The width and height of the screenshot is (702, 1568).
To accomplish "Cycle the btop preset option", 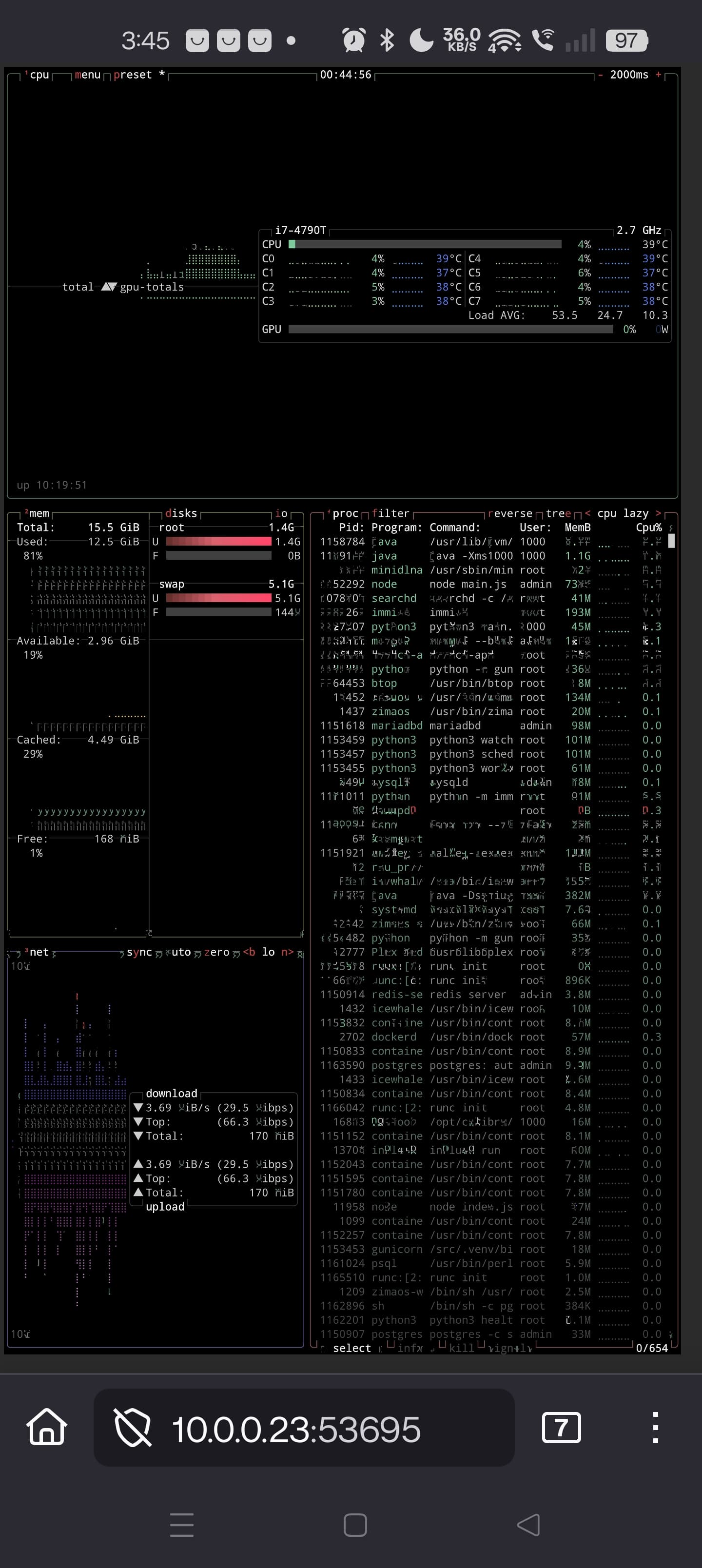I will point(139,75).
